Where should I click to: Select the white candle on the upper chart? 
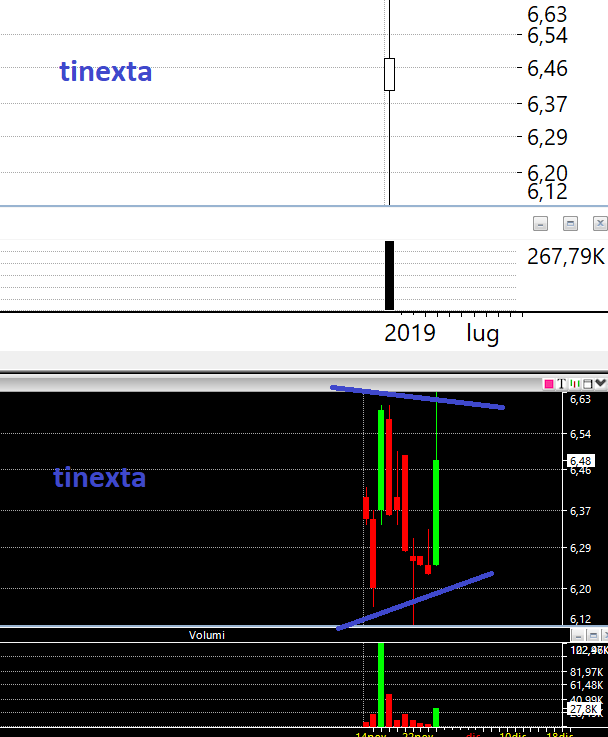coord(389,74)
